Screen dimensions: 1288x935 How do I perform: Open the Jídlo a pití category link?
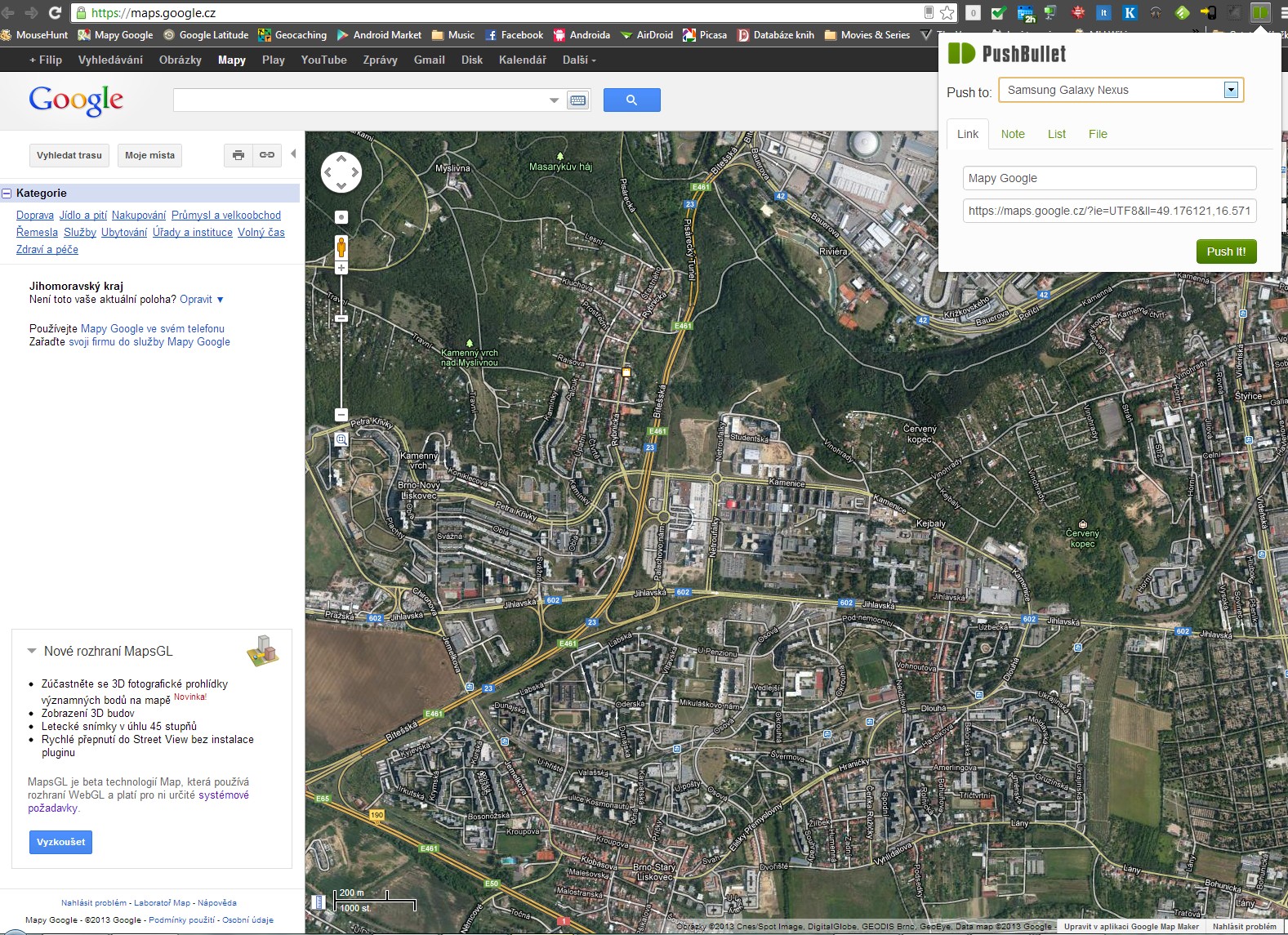point(83,215)
